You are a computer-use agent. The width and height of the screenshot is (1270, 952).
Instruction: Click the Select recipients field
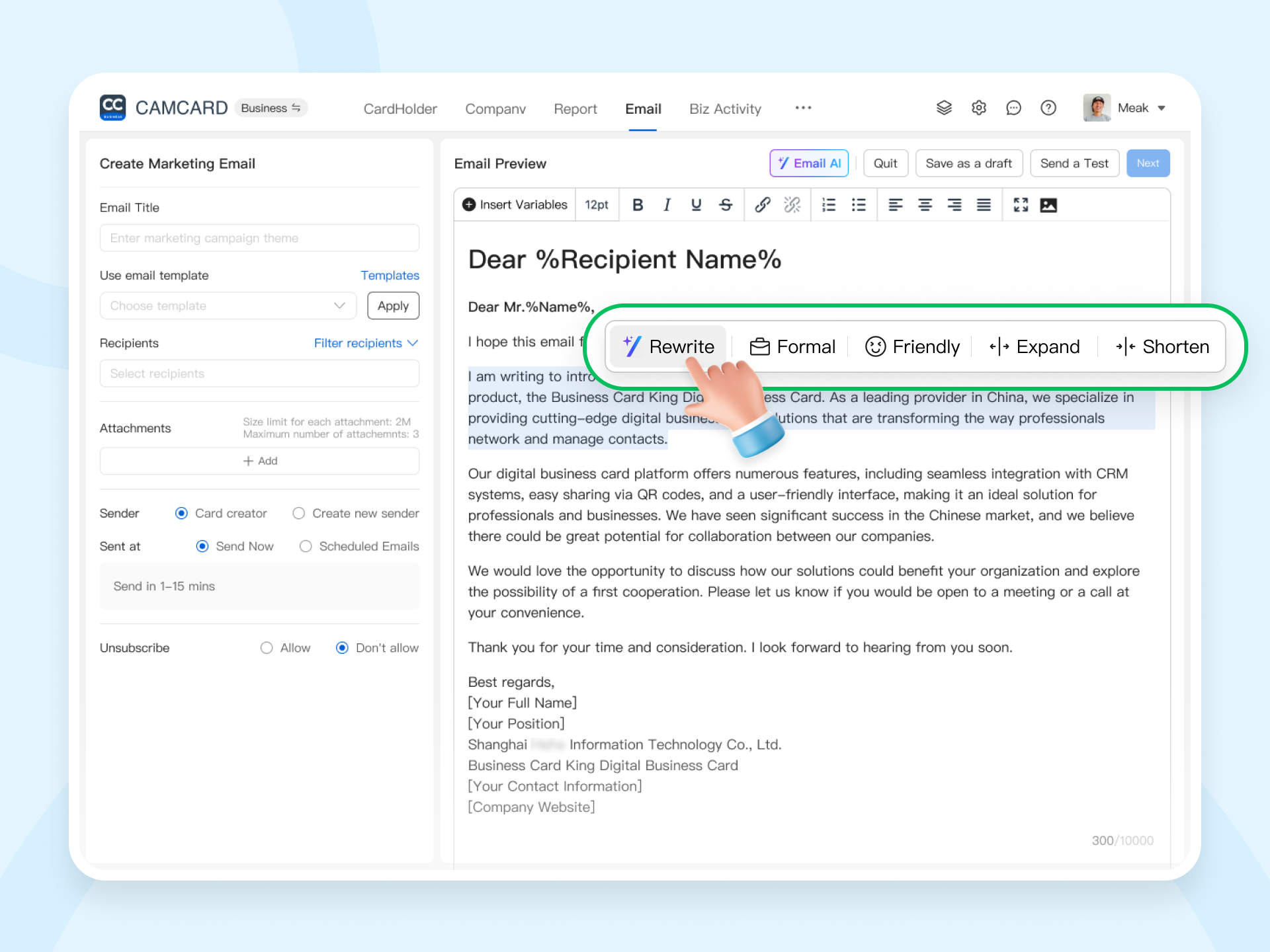pos(259,374)
